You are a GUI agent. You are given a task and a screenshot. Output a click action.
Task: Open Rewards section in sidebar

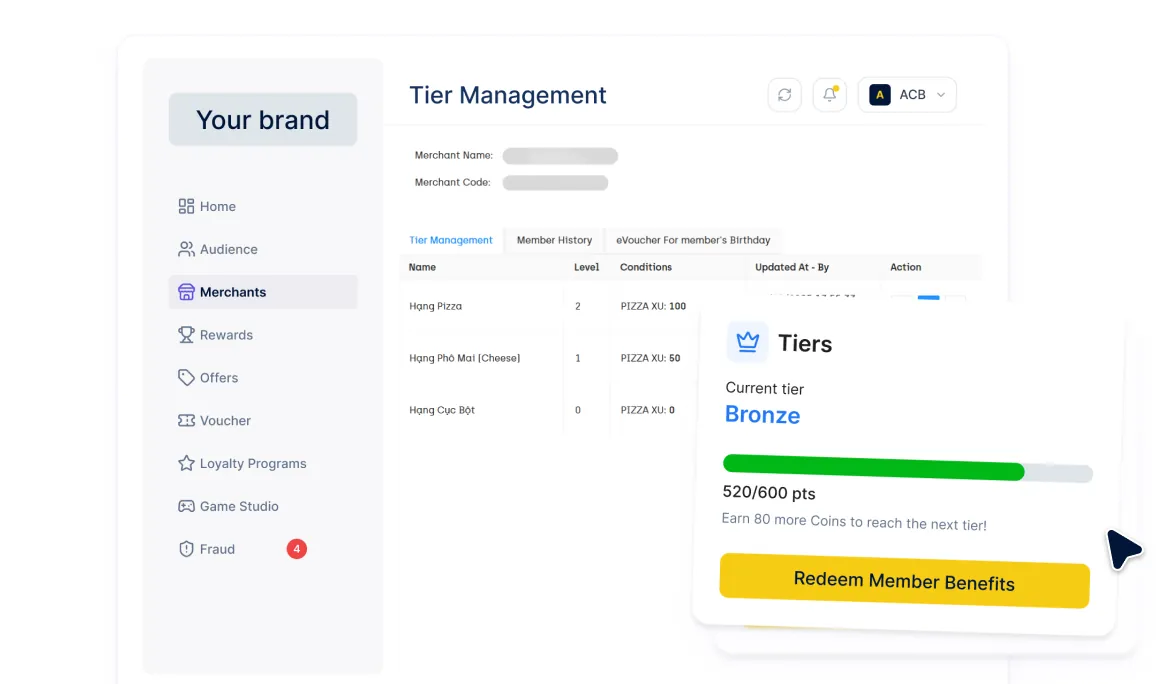tap(262, 334)
